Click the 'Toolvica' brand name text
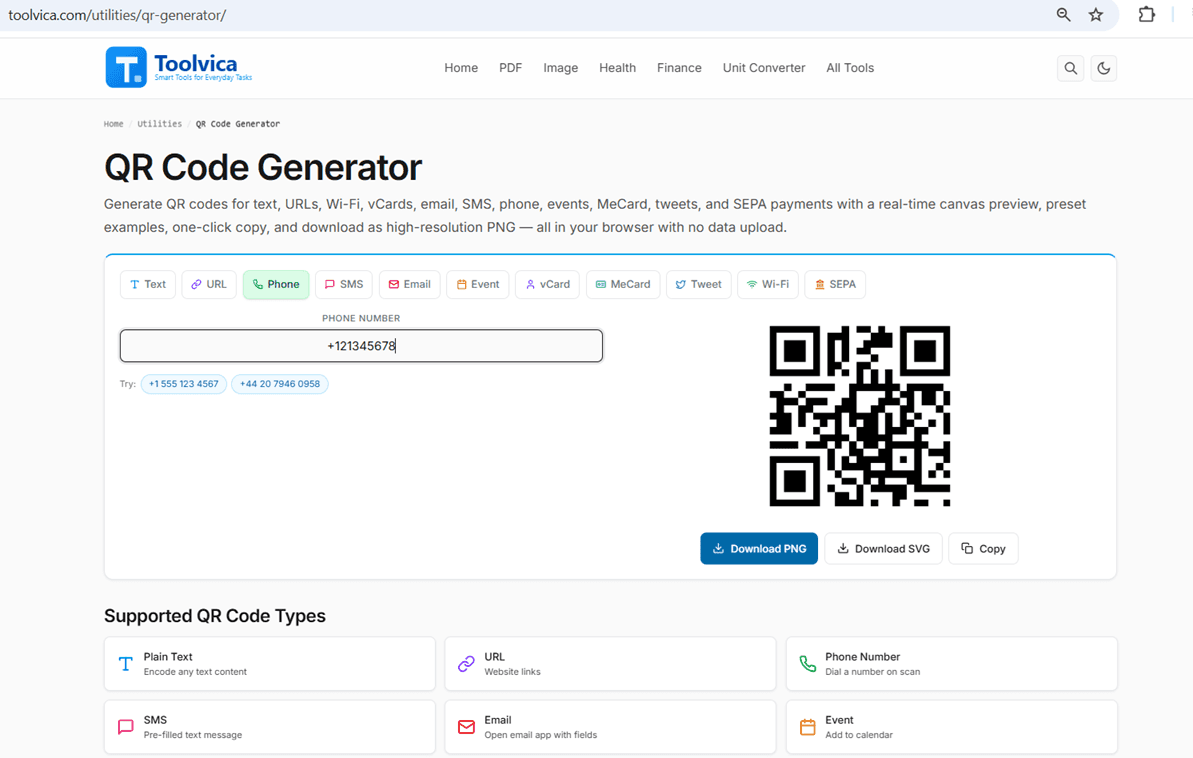The width and height of the screenshot is (1193, 758). pyautogui.click(x=196, y=63)
